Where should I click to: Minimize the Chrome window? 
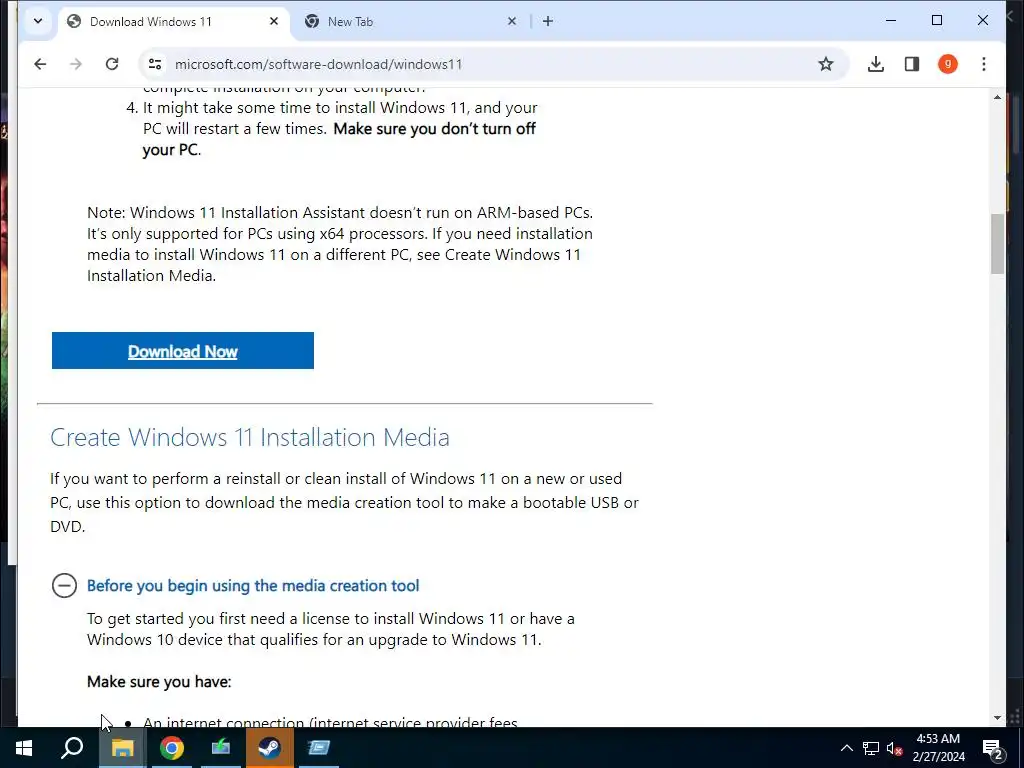(891, 21)
